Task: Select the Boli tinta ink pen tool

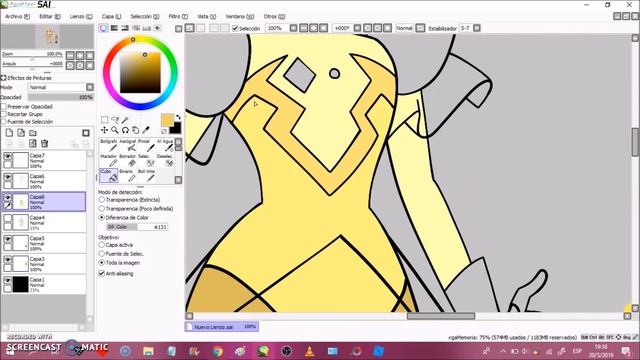Action: click(x=146, y=176)
